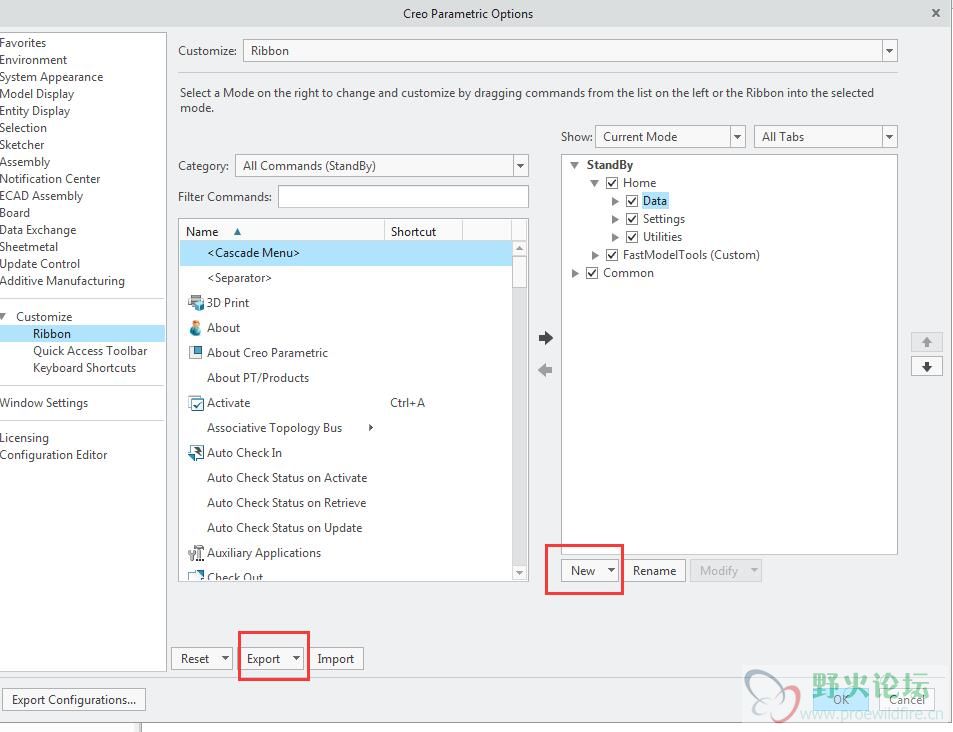Viewport: 953px width, 732px height.
Task: Collapse the Customize section in sidebar
Action: 4,317
